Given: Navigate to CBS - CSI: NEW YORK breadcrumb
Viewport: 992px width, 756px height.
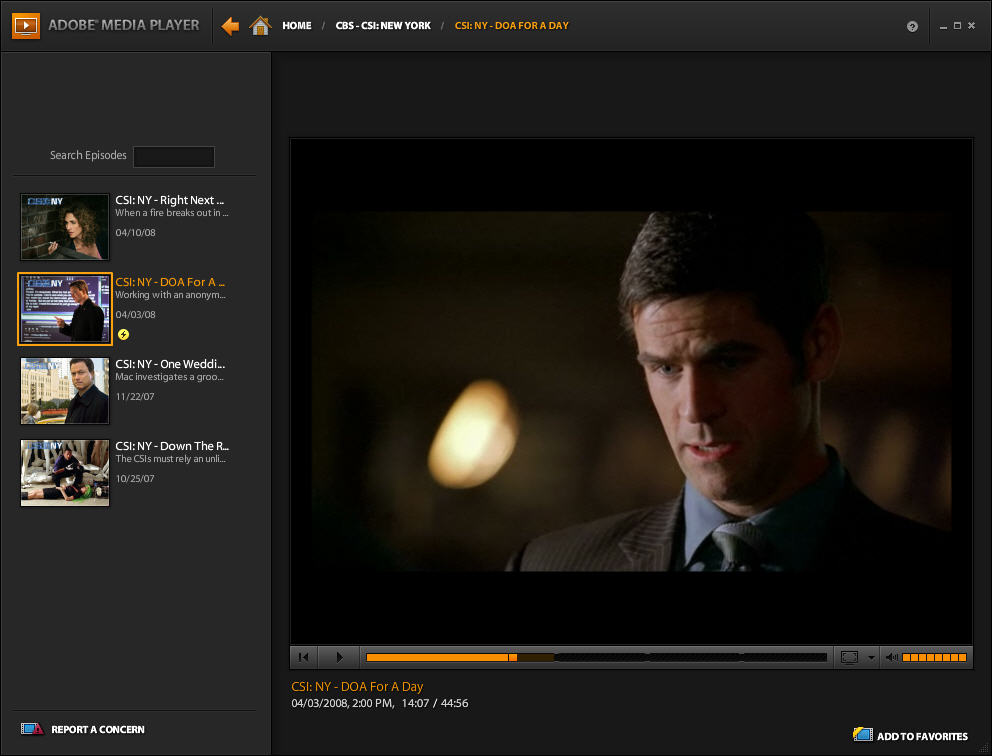Looking at the screenshot, I should pyautogui.click(x=383, y=25).
